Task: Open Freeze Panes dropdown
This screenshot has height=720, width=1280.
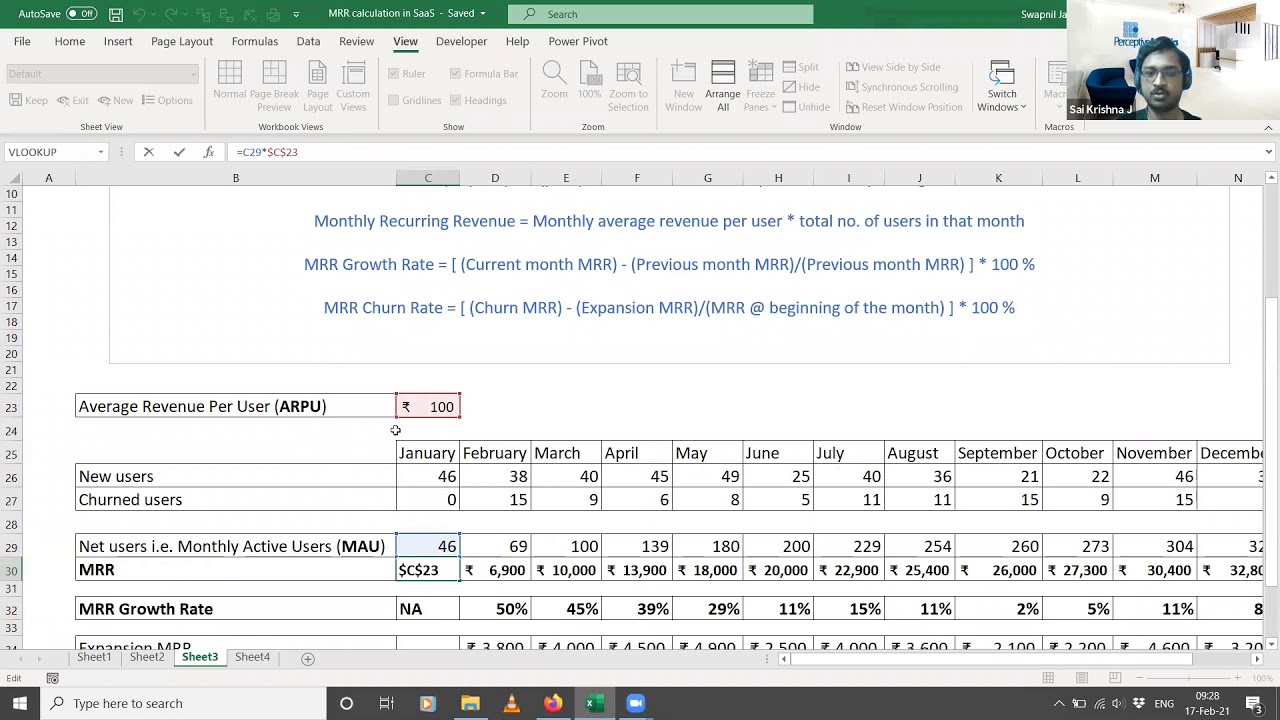Action: [x=760, y=87]
